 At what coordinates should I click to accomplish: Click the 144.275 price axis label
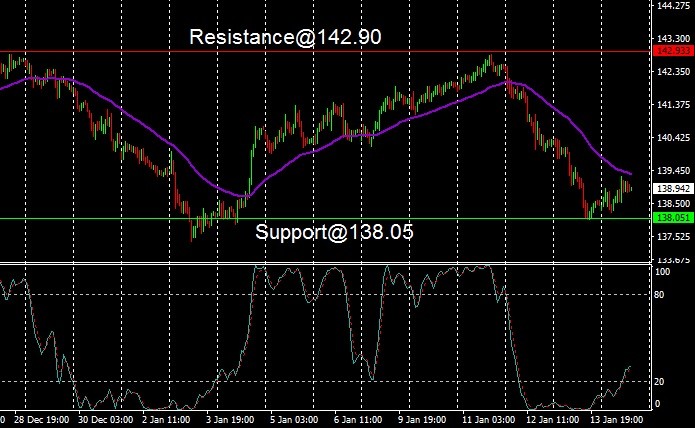pos(673,5)
